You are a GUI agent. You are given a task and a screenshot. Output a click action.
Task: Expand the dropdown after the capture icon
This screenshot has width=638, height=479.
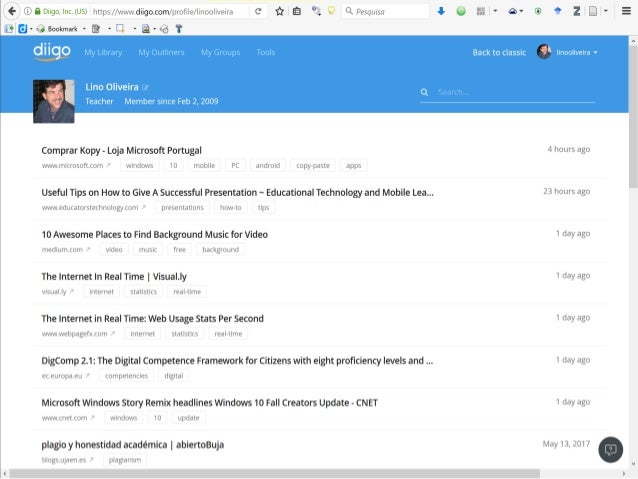(135, 29)
